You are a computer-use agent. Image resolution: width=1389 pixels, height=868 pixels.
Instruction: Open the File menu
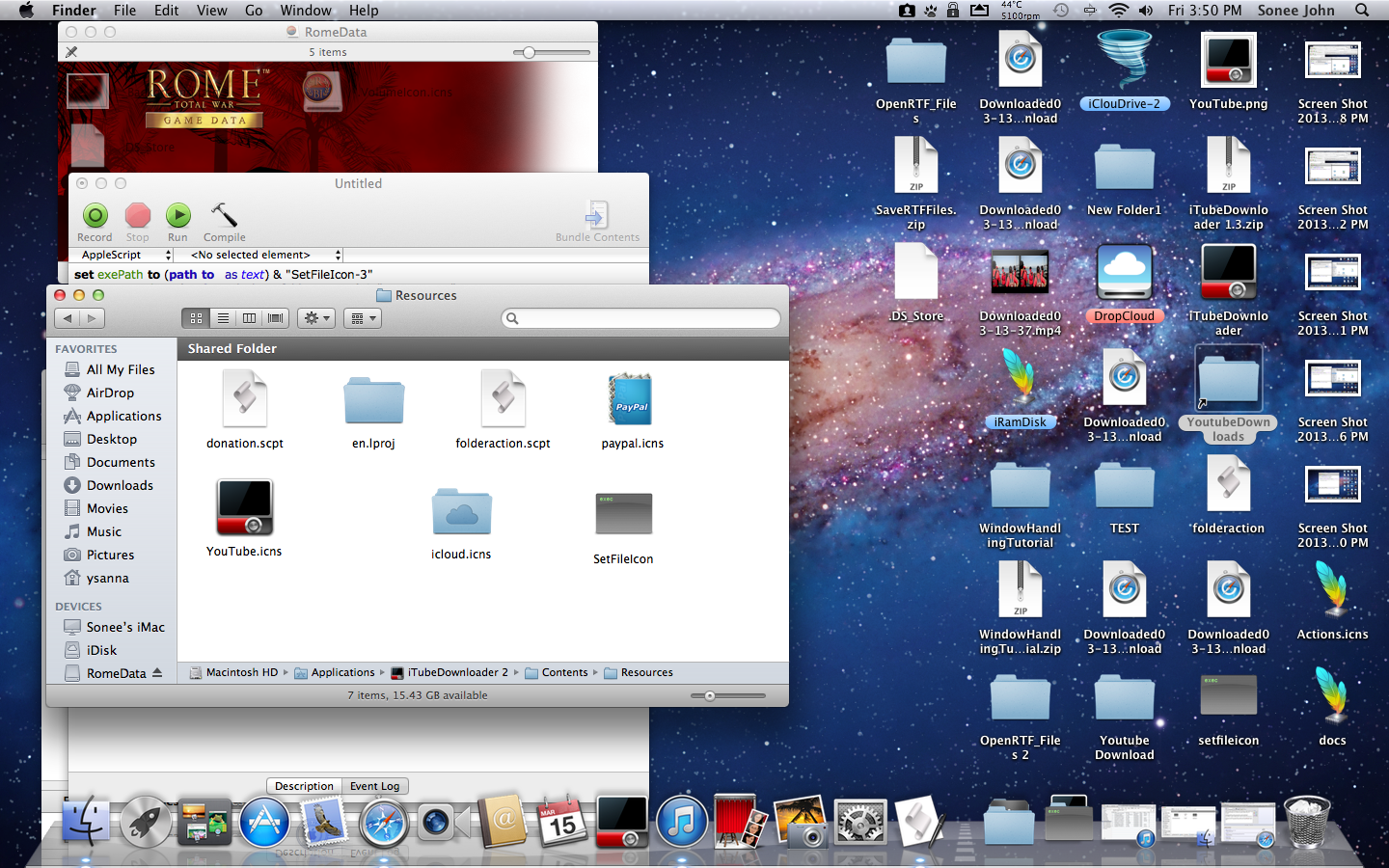click(124, 10)
